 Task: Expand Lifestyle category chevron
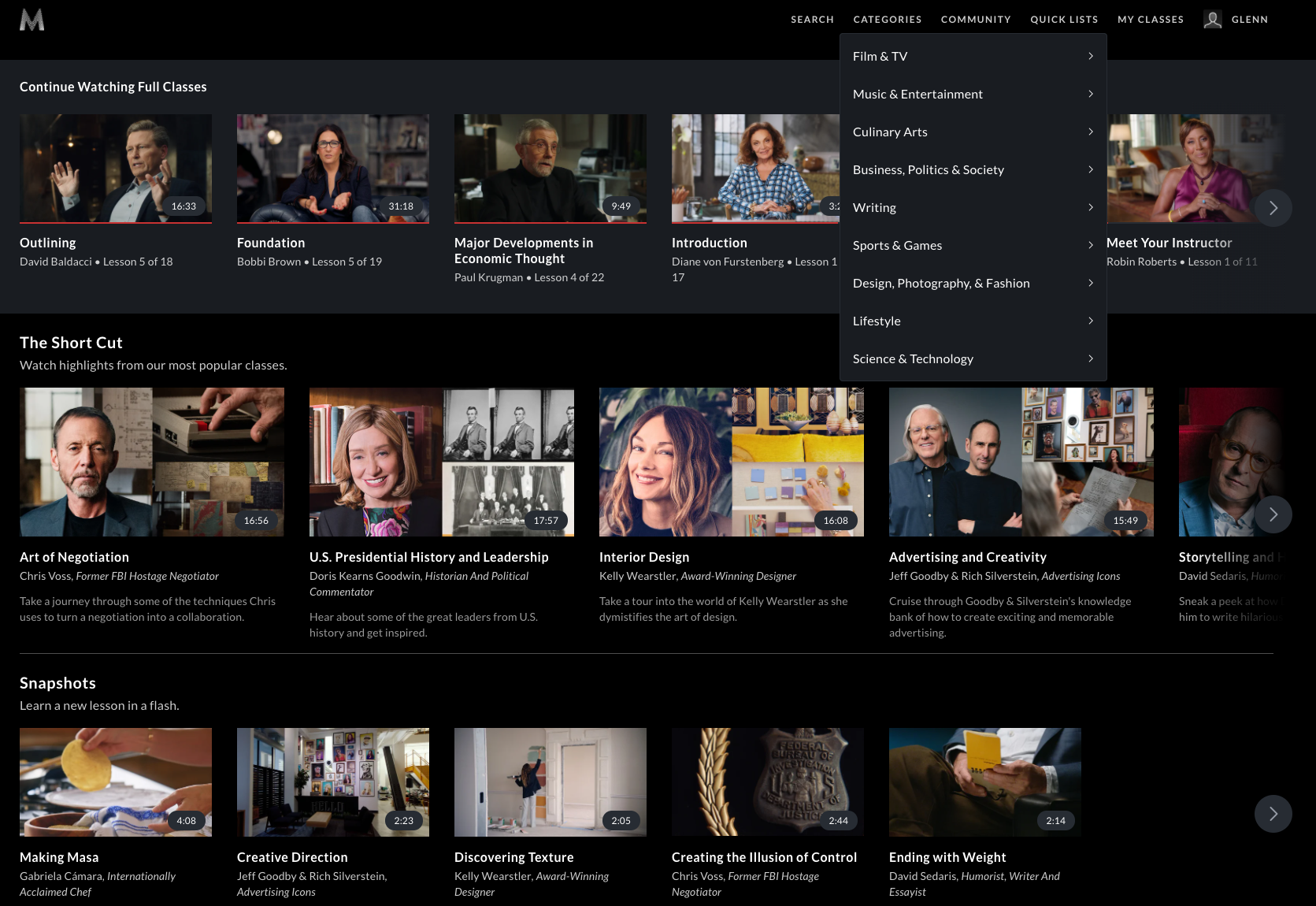click(1091, 321)
